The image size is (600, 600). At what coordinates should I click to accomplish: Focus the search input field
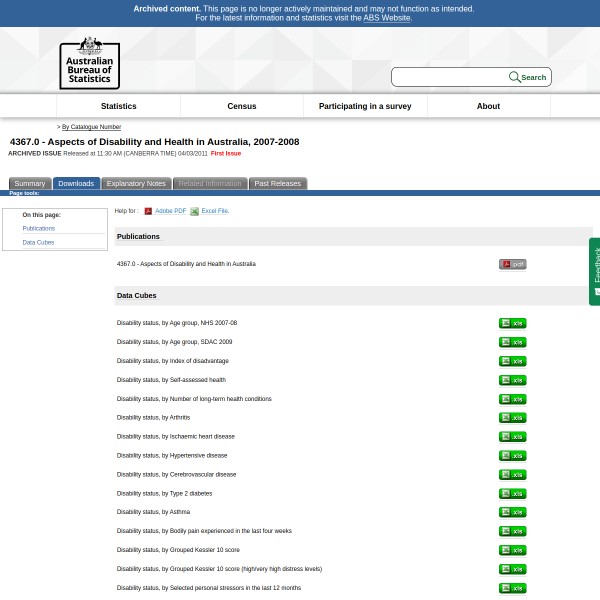pos(450,77)
